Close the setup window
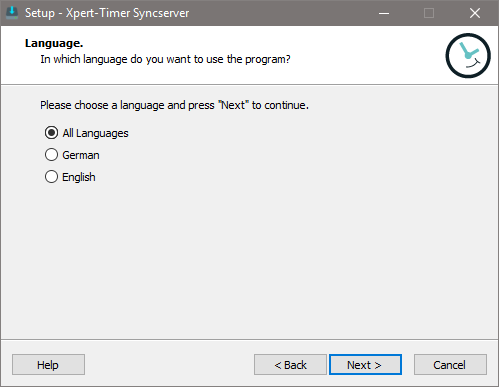Viewport: 499px width, 387px height. click(x=475, y=13)
